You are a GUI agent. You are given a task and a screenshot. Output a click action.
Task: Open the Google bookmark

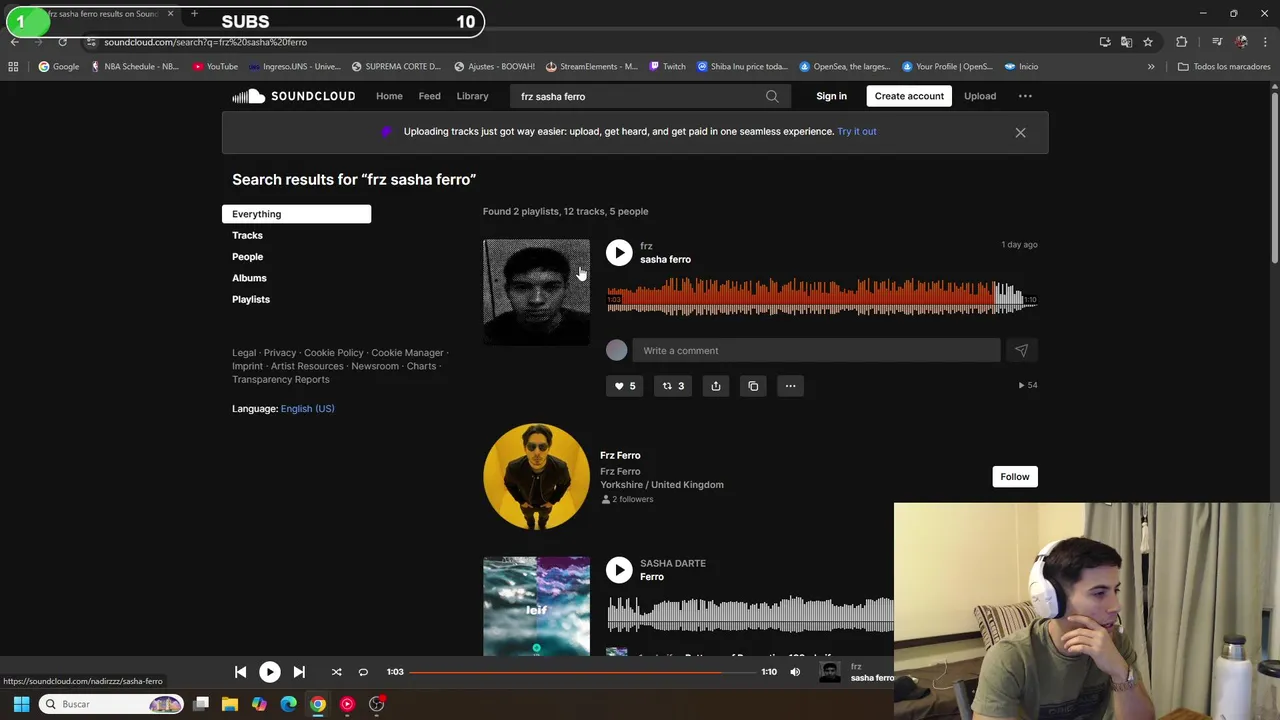tap(58, 67)
